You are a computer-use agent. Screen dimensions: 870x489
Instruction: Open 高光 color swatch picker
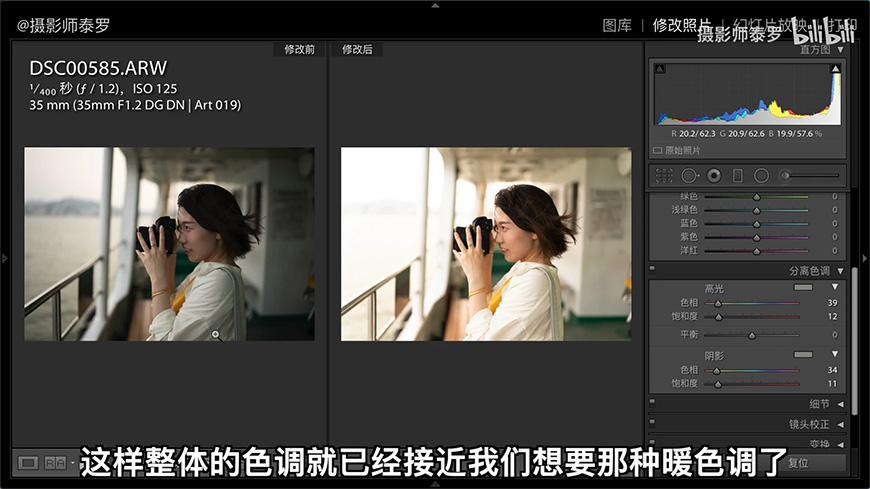[803, 287]
